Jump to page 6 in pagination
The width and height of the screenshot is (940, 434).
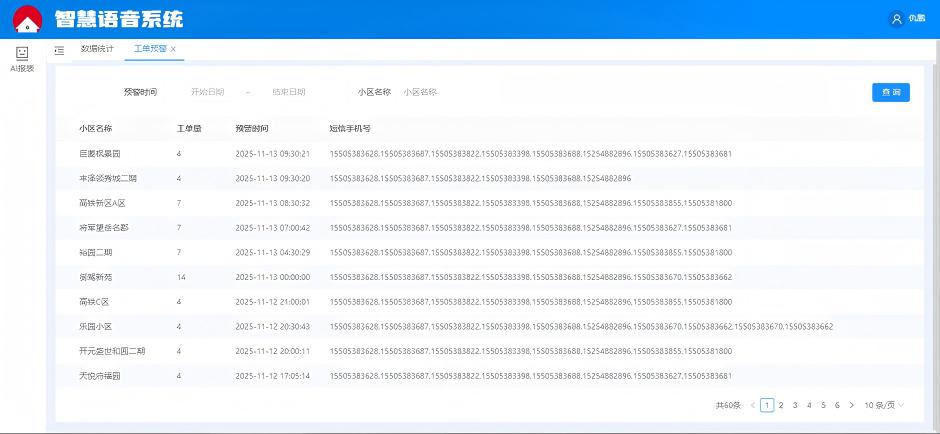point(837,405)
